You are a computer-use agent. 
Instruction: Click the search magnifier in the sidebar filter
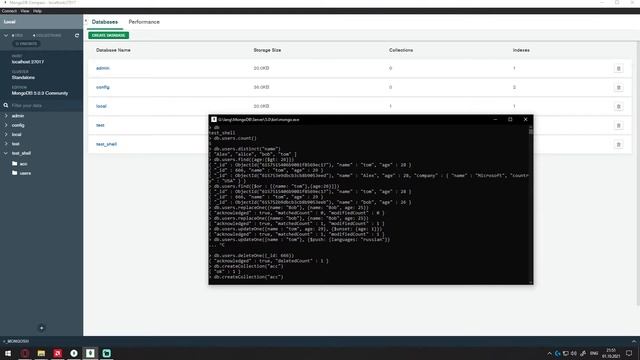(6, 105)
